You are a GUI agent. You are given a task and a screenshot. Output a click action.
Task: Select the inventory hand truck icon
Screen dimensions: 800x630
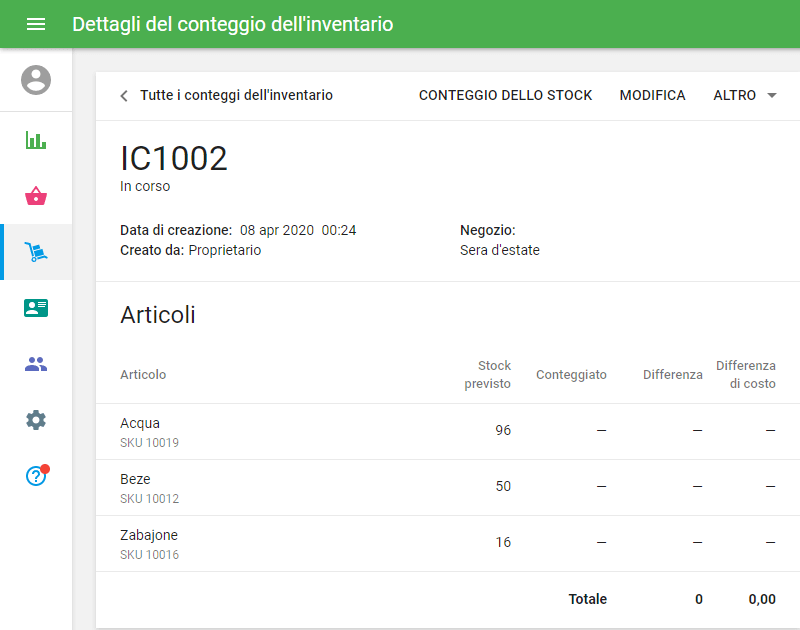click(36, 252)
